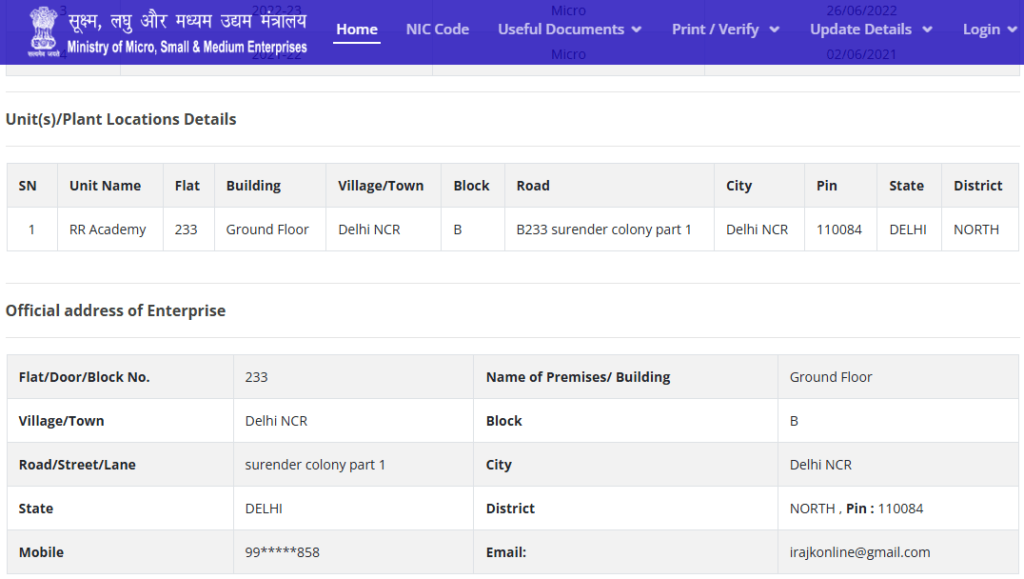The width and height of the screenshot is (1024, 579).
Task: Open the Print / Verify dropdown menu
Action: pyautogui.click(x=725, y=29)
